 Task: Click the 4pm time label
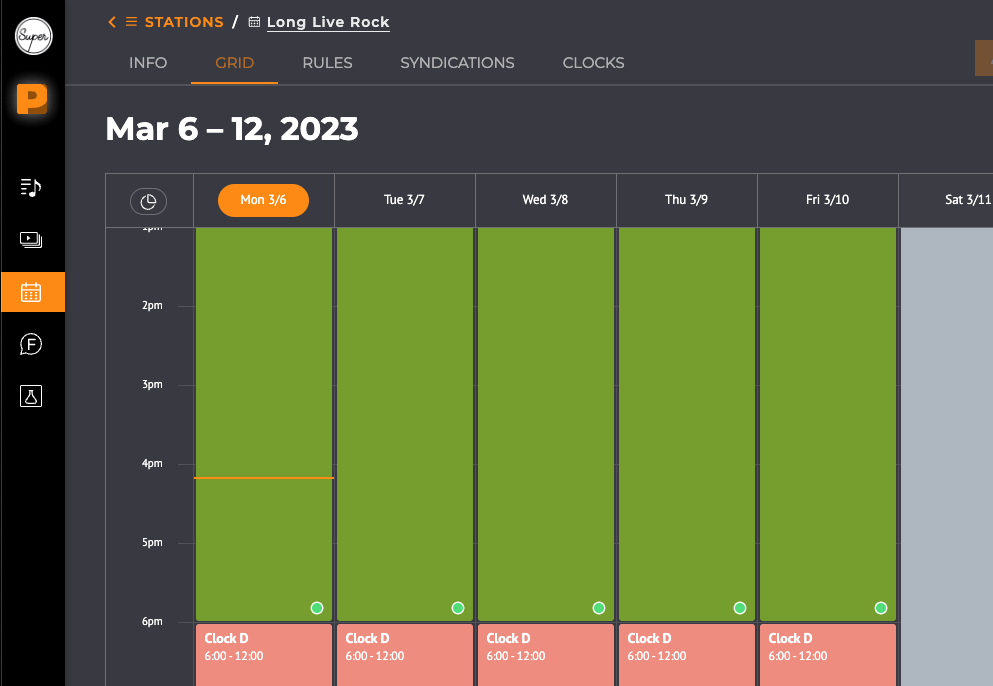152,464
